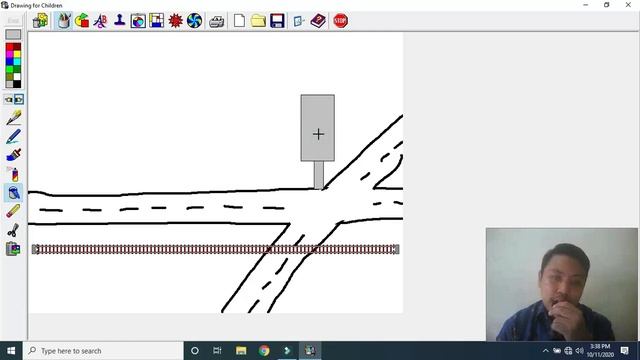Pick the dark red color swatch

tap(17, 47)
